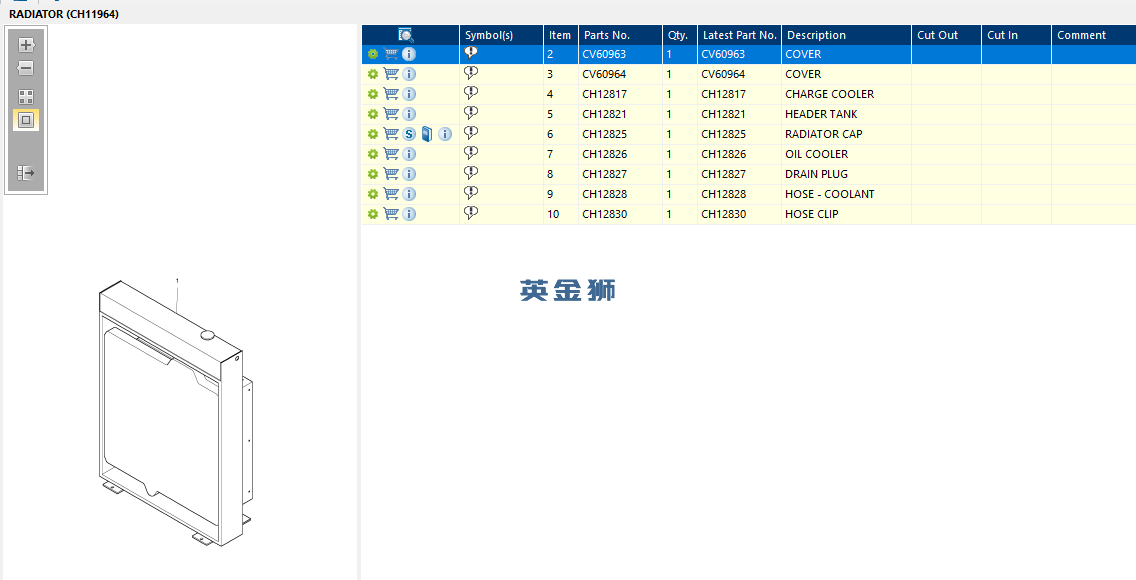Click the list export arrow icon
The width and height of the screenshot is (1136, 580).
click(26, 173)
